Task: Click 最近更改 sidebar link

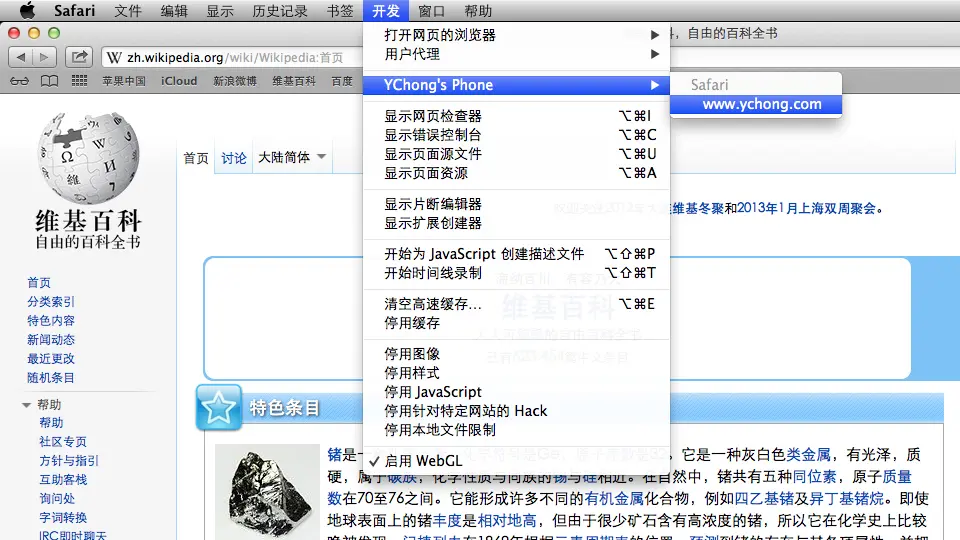Action: click(x=51, y=358)
